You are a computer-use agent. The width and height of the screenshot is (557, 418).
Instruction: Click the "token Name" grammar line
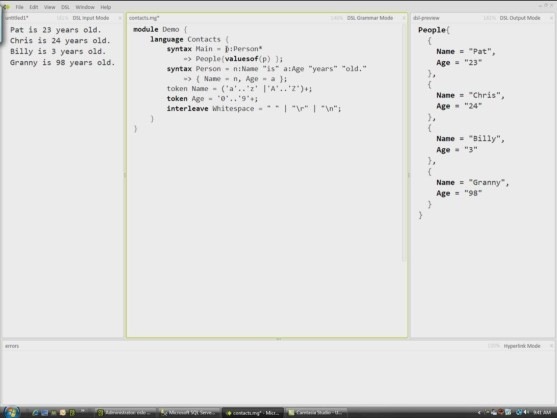pyautogui.click(x=239, y=88)
